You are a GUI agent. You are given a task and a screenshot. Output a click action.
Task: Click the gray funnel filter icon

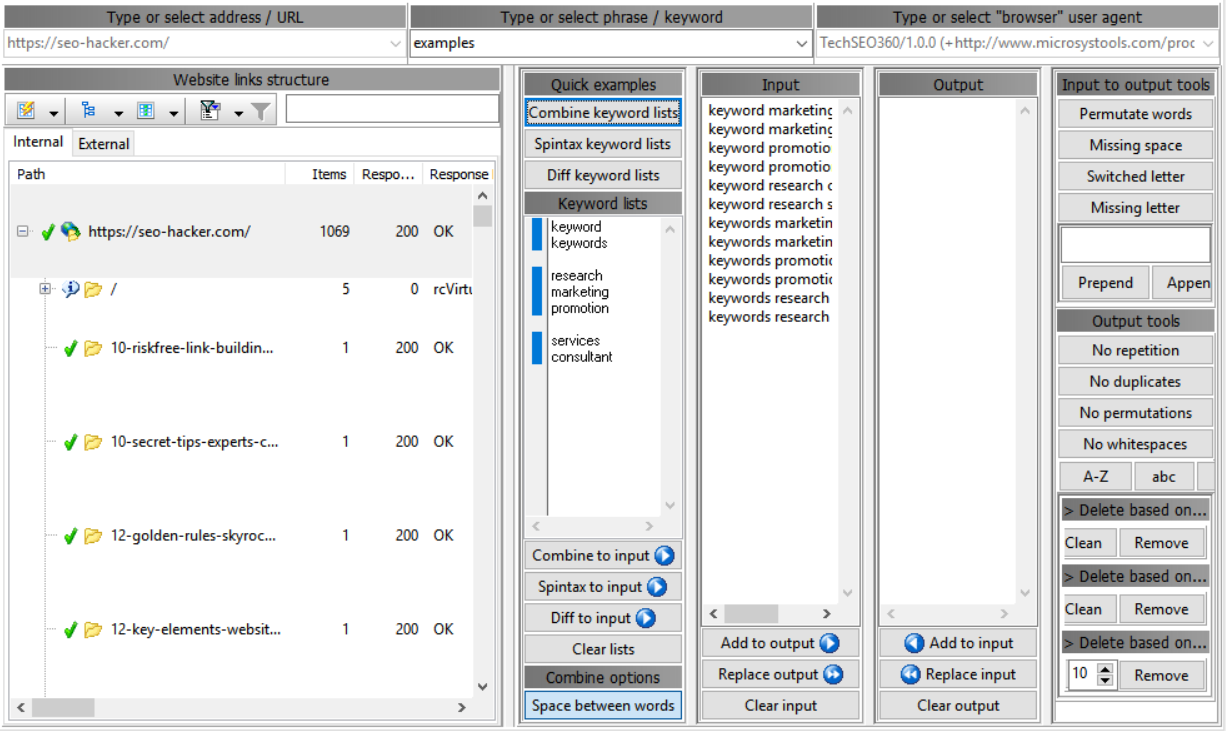(x=261, y=111)
